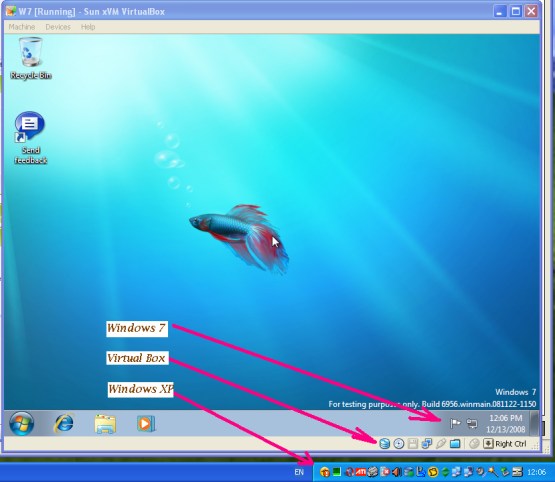The height and width of the screenshot is (482, 555).
Task: Click VirtualBox hard disk activity indicator
Action: point(384,444)
